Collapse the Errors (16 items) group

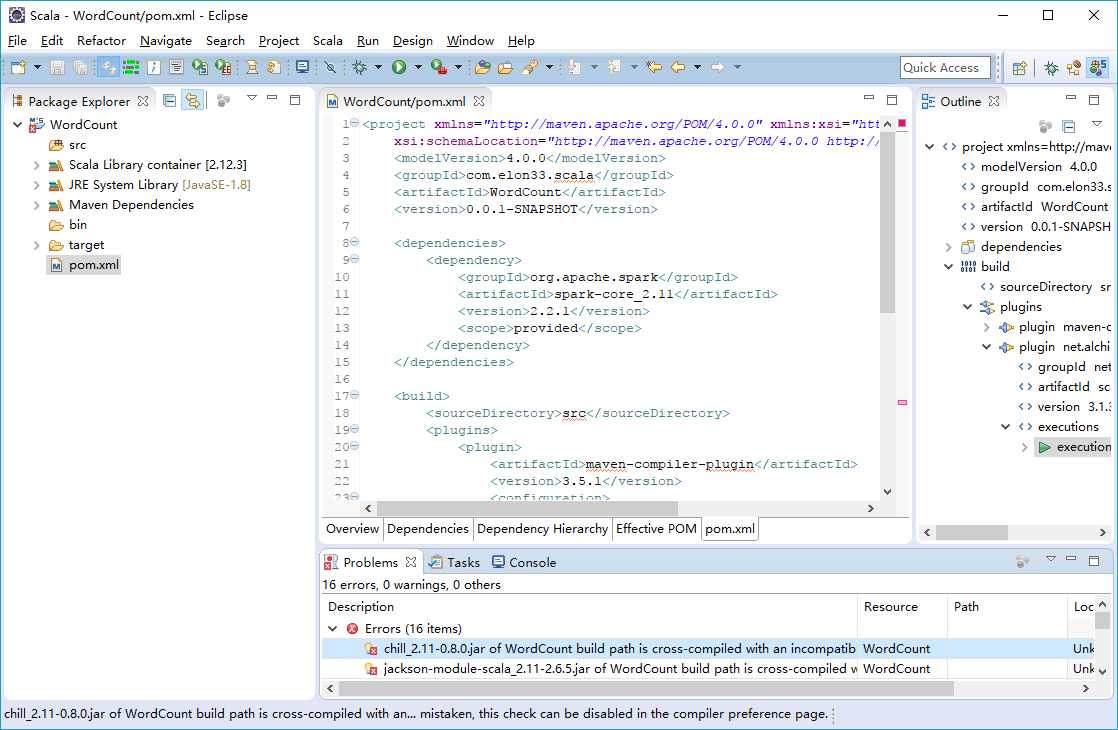coord(332,629)
